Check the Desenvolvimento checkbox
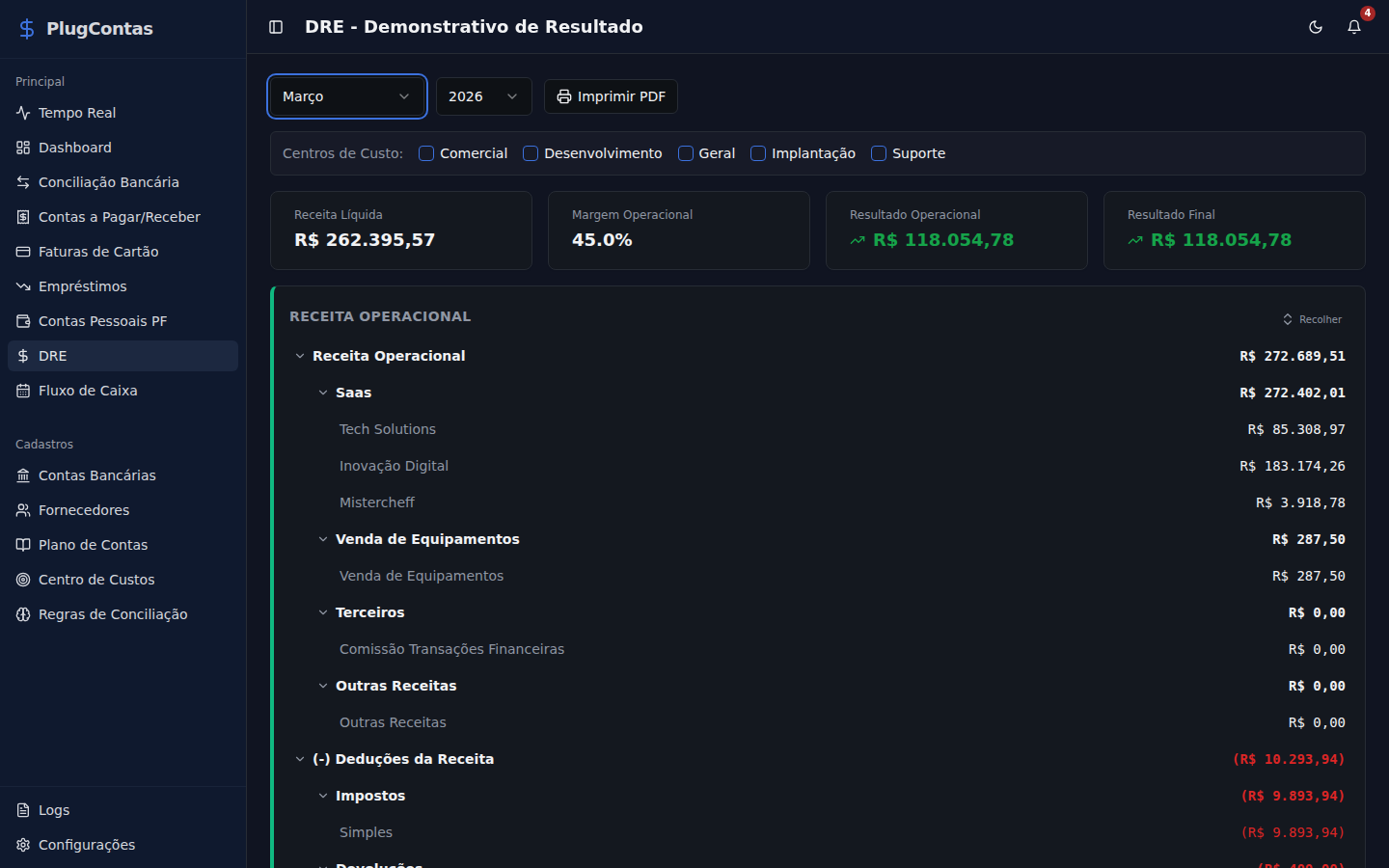Viewport: 1389px width, 868px height. coord(530,152)
